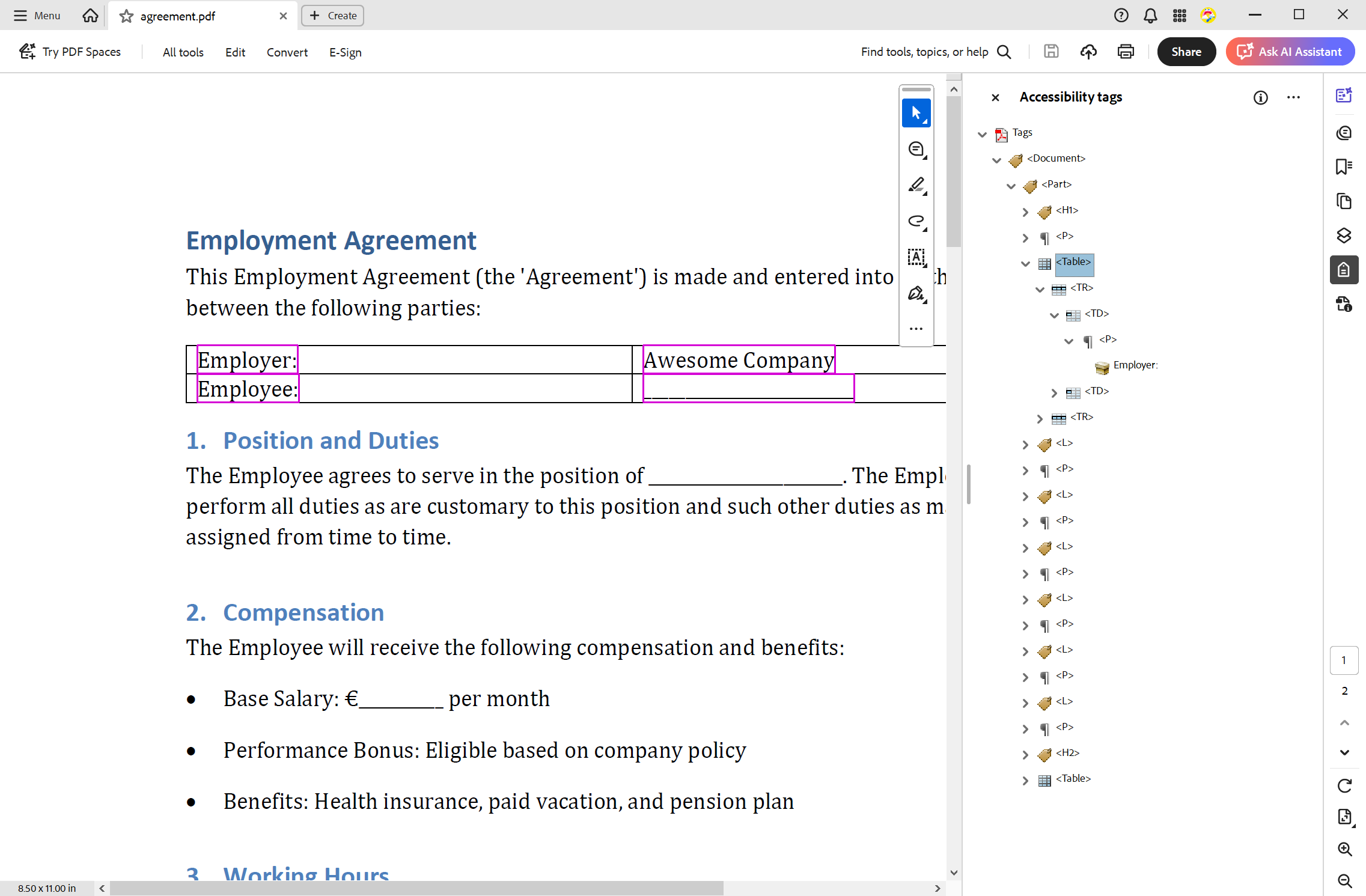The width and height of the screenshot is (1366, 896).
Task: Collapse the <Table> tag node
Action: click(1025, 263)
